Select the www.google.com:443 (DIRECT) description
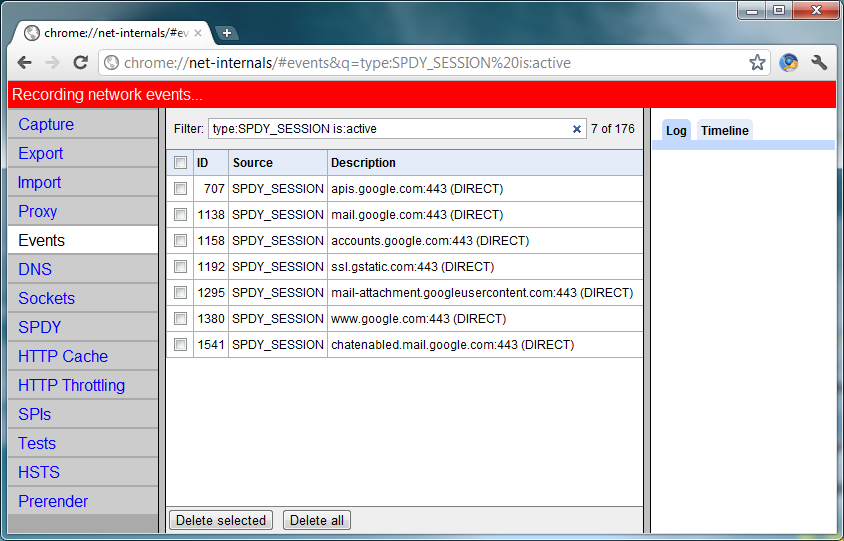Image resolution: width=844 pixels, height=541 pixels. point(418,318)
